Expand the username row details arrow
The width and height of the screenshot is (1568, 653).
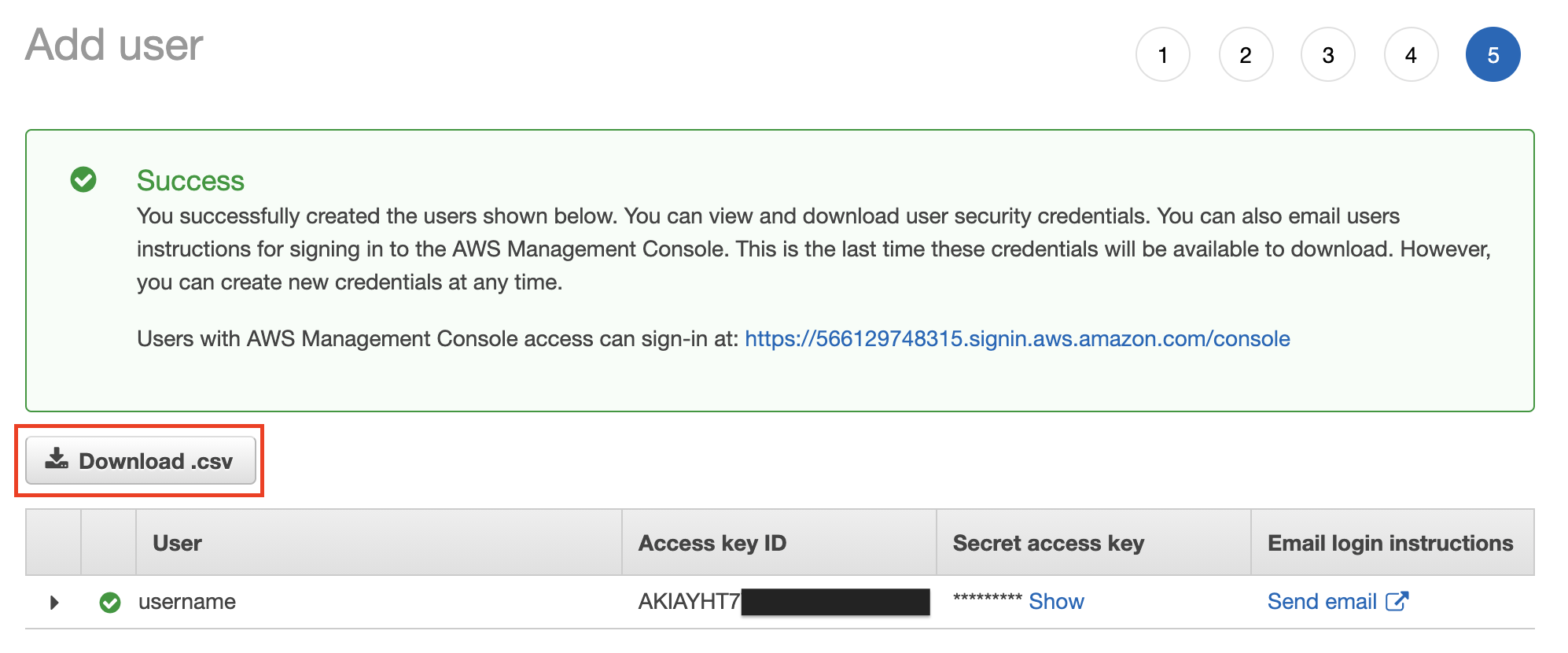coord(54,603)
